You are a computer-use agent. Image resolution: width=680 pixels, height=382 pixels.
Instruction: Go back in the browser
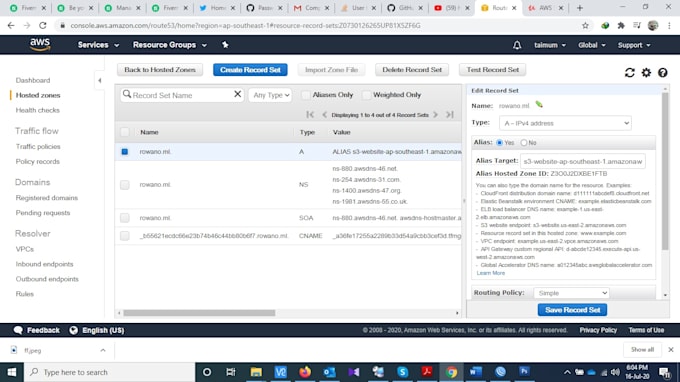[11, 26]
